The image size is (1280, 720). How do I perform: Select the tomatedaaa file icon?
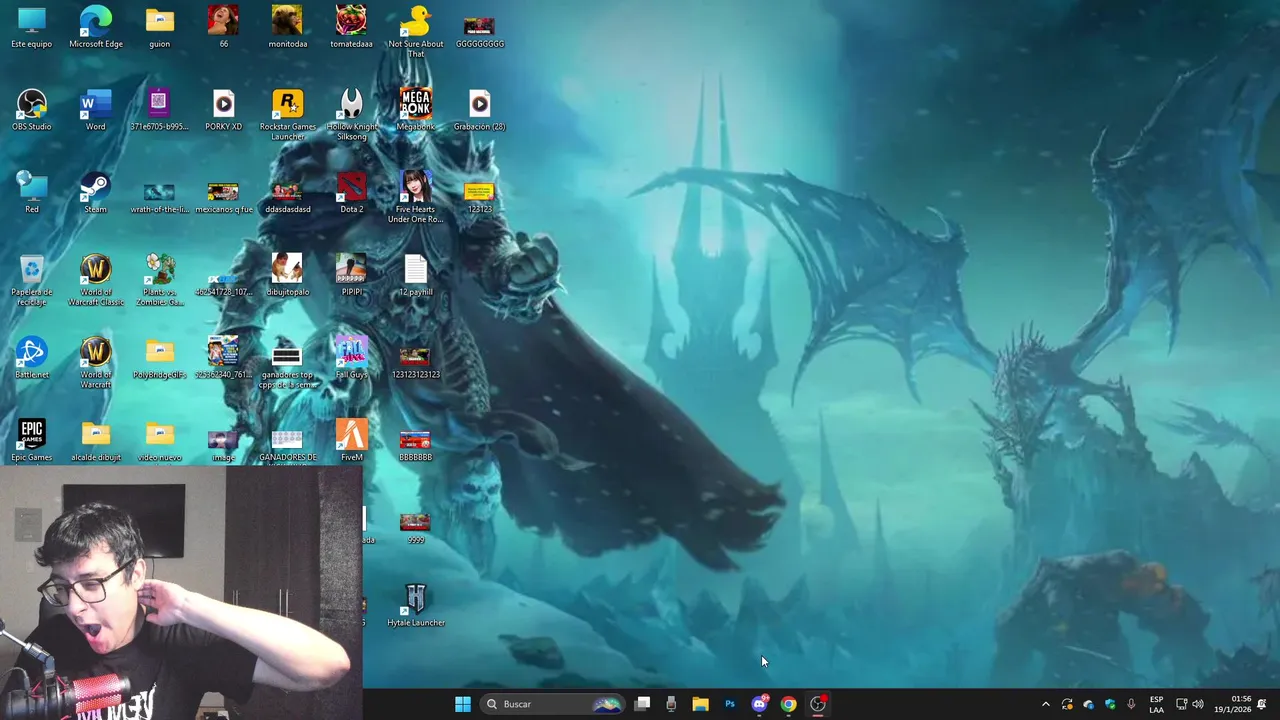point(351,27)
